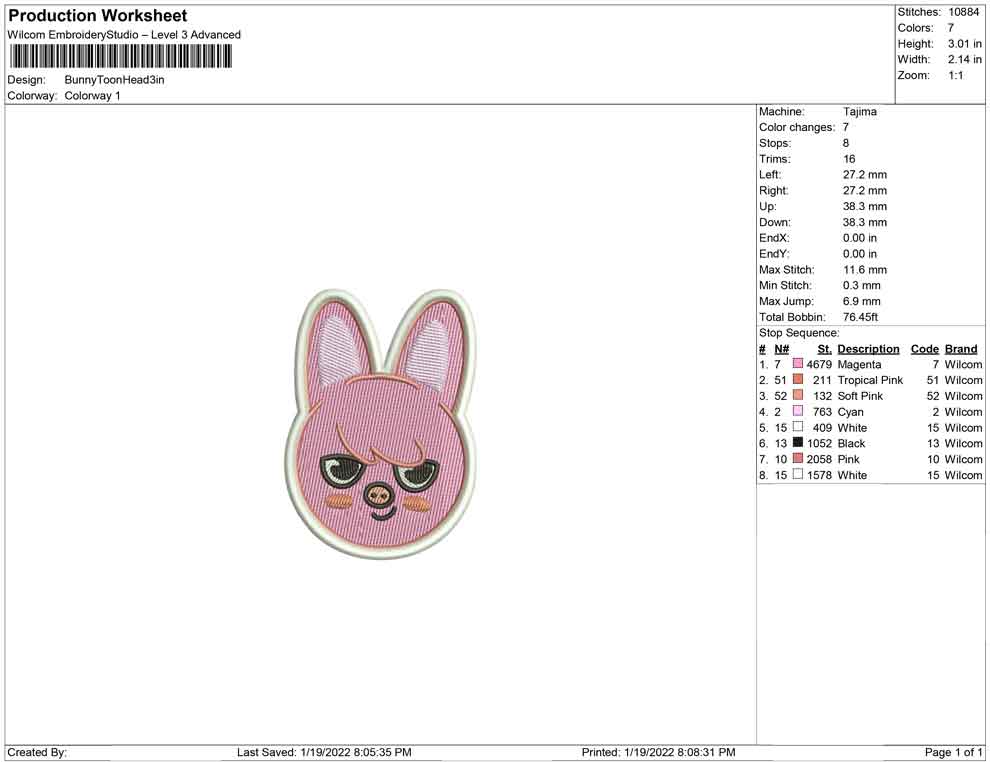
Task: Click the Magenta color swatch in stop 1
Action: click(797, 364)
